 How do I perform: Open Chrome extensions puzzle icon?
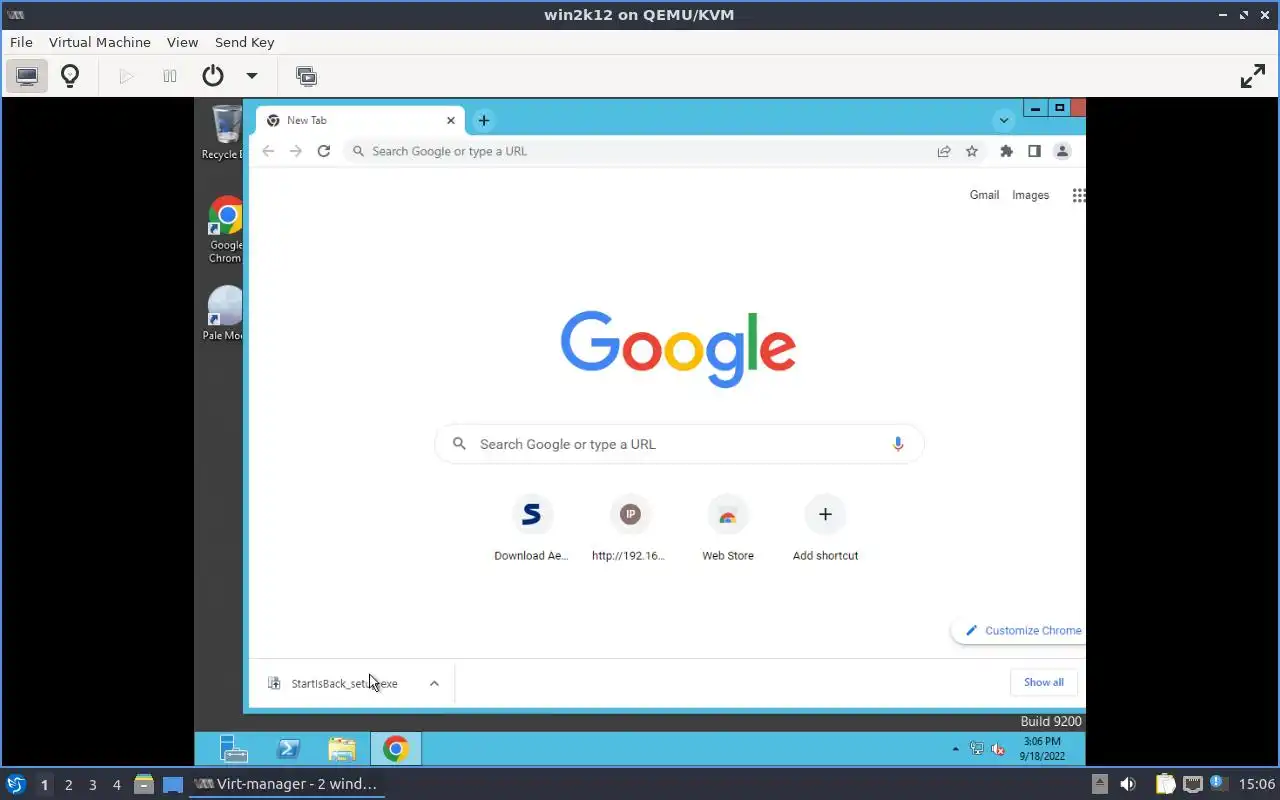point(1006,151)
